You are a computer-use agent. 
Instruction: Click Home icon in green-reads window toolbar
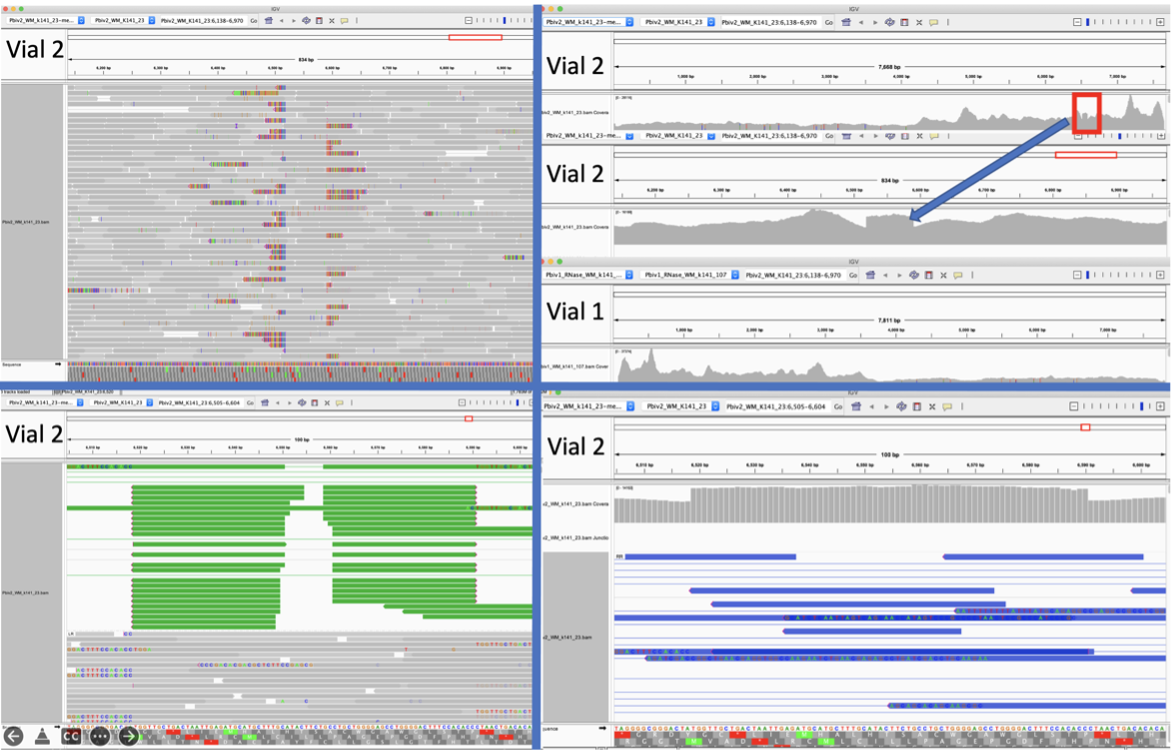click(265, 403)
